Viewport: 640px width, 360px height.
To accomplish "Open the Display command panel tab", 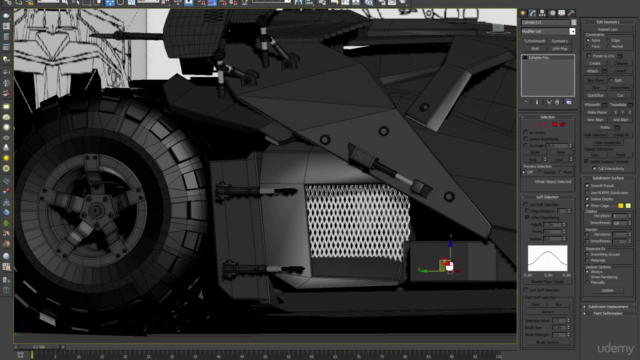I will click(x=562, y=13).
